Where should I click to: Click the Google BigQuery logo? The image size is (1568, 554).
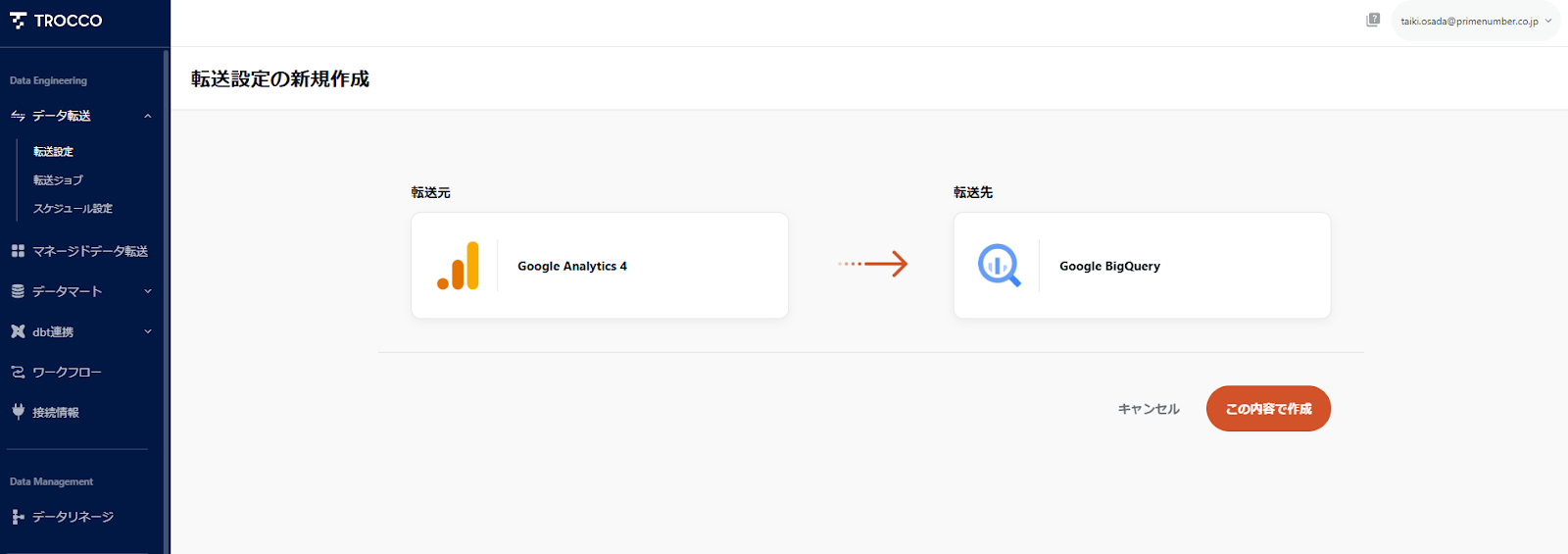tap(999, 266)
